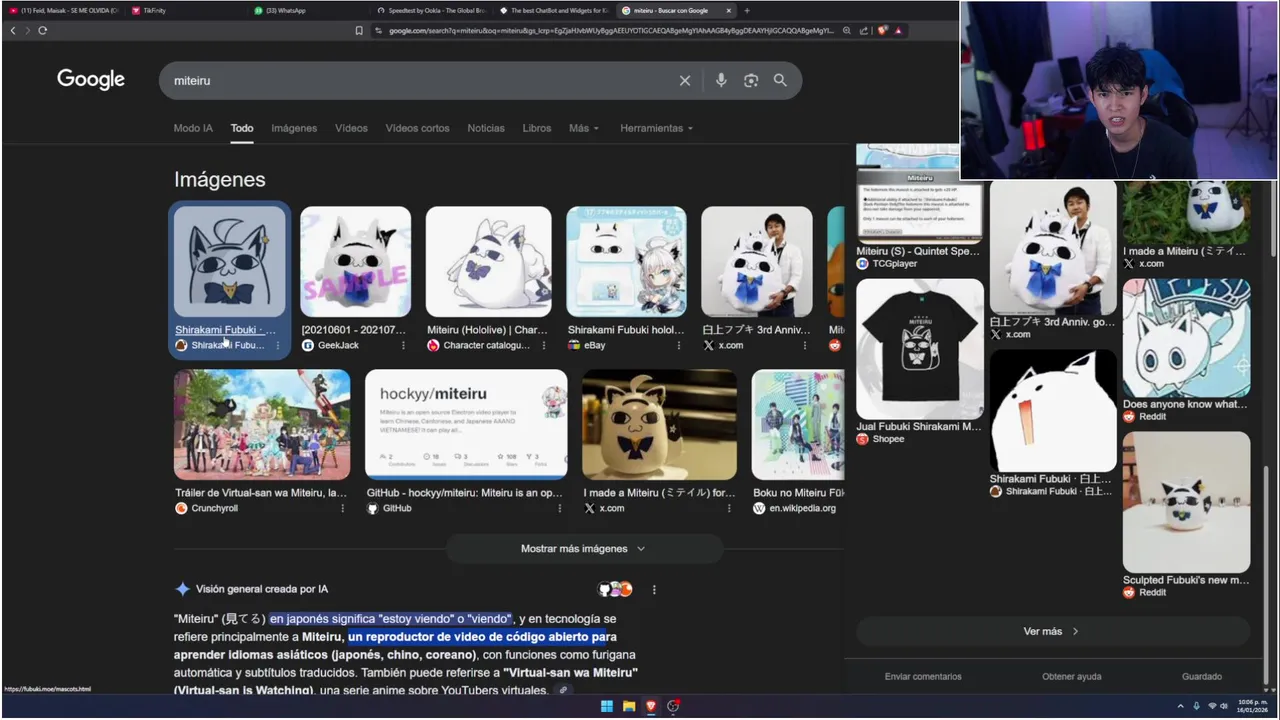Select the Todo tab
This screenshot has height=720, width=1280.
tap(242, 128)
